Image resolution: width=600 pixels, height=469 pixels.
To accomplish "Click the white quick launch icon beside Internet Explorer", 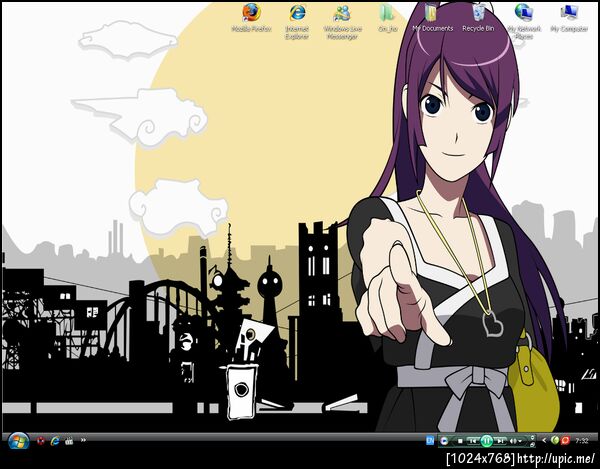I will 69,441.
